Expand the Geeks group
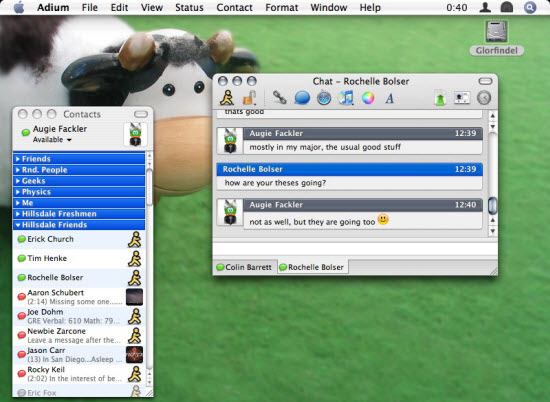Viewport: 550px width, 402px height. tap(79, 181)
